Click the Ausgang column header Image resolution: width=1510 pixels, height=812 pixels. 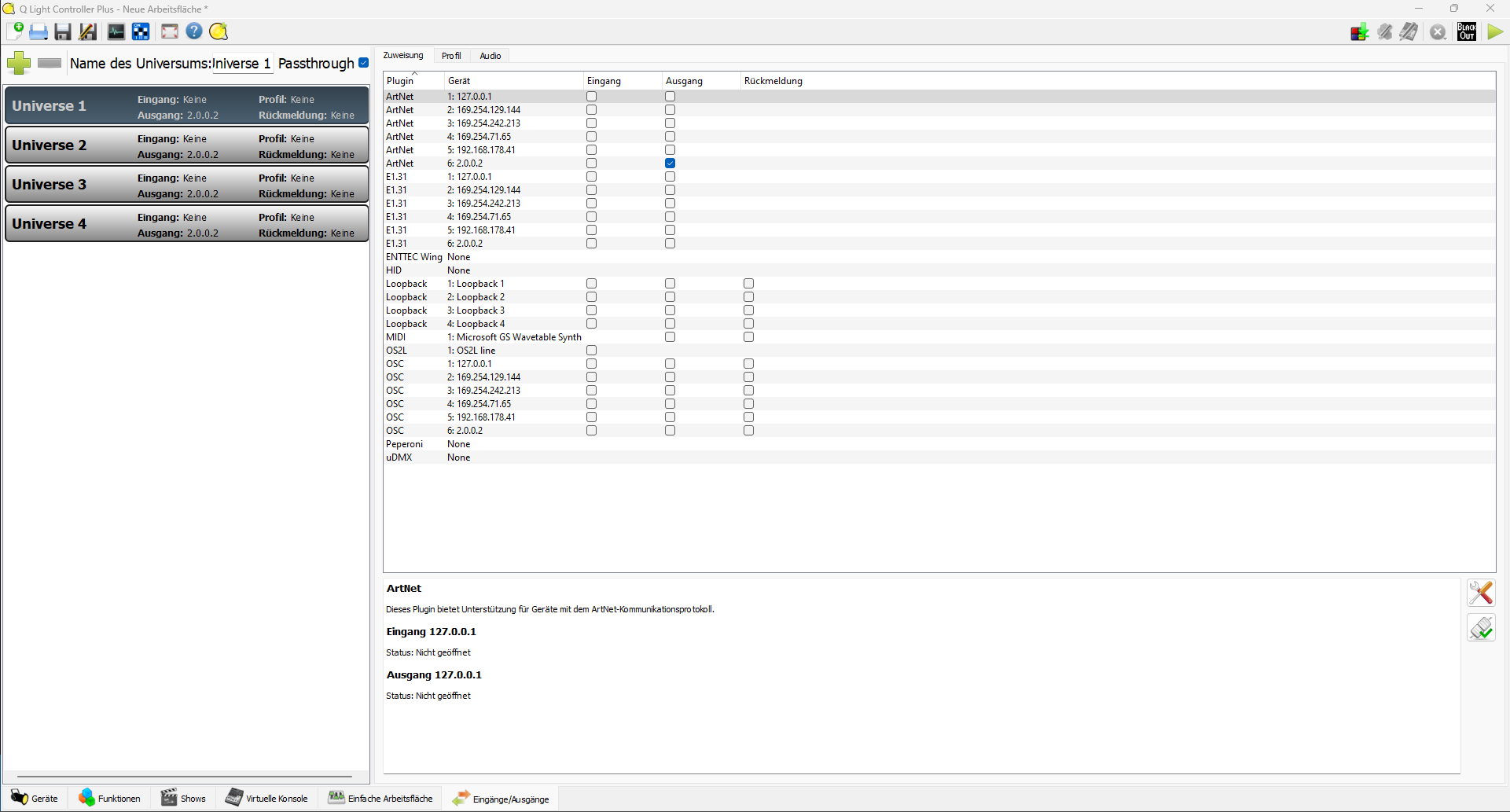point(701,81)
